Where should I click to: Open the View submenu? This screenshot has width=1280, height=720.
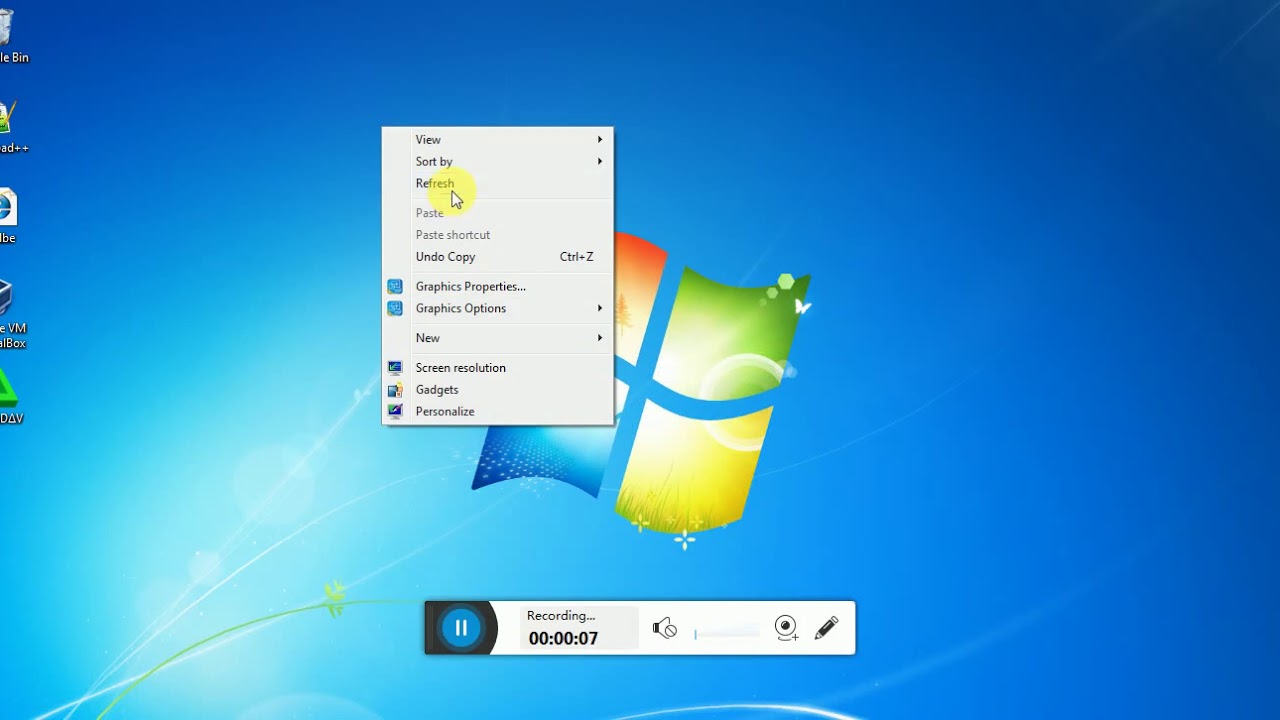(497, 140)
